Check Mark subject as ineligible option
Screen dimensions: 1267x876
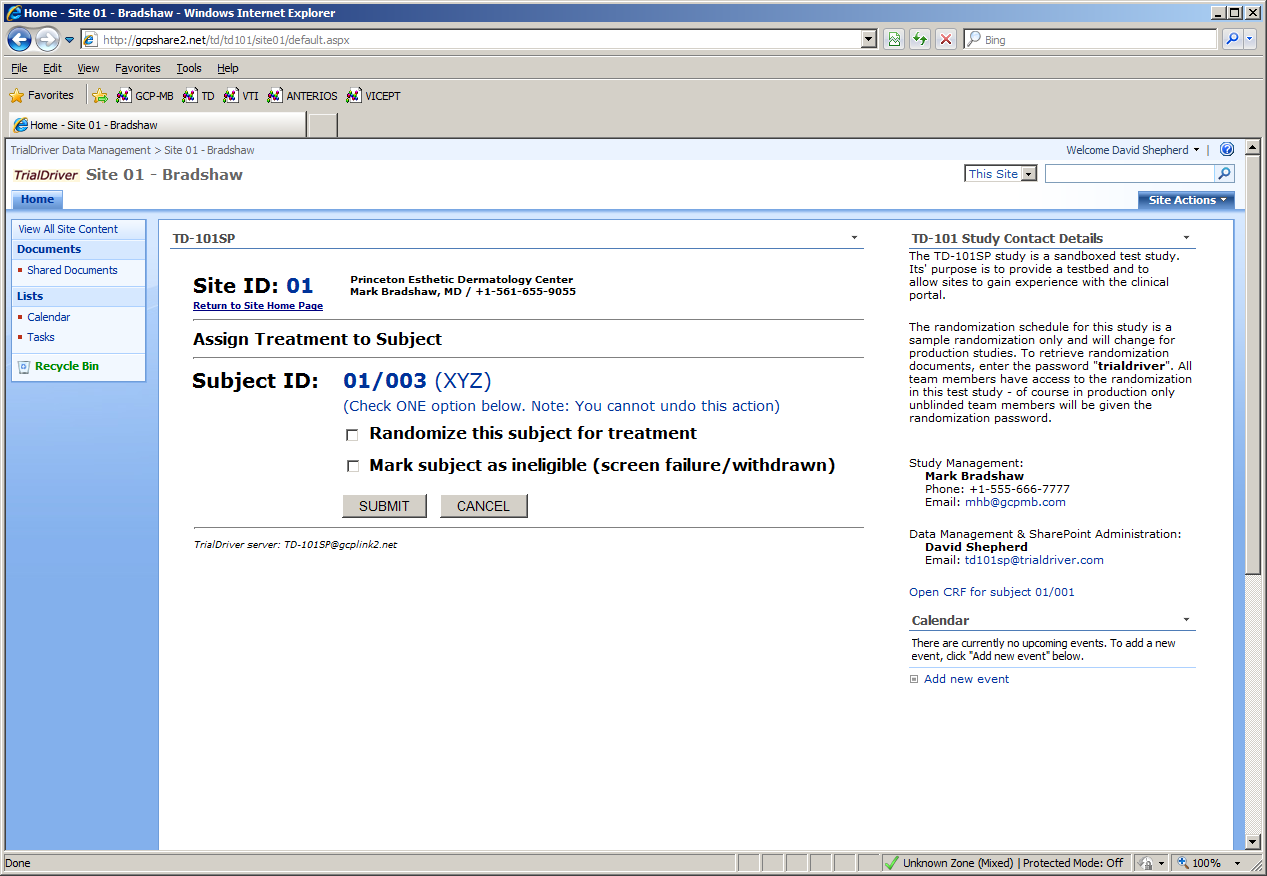coord(352,467)
